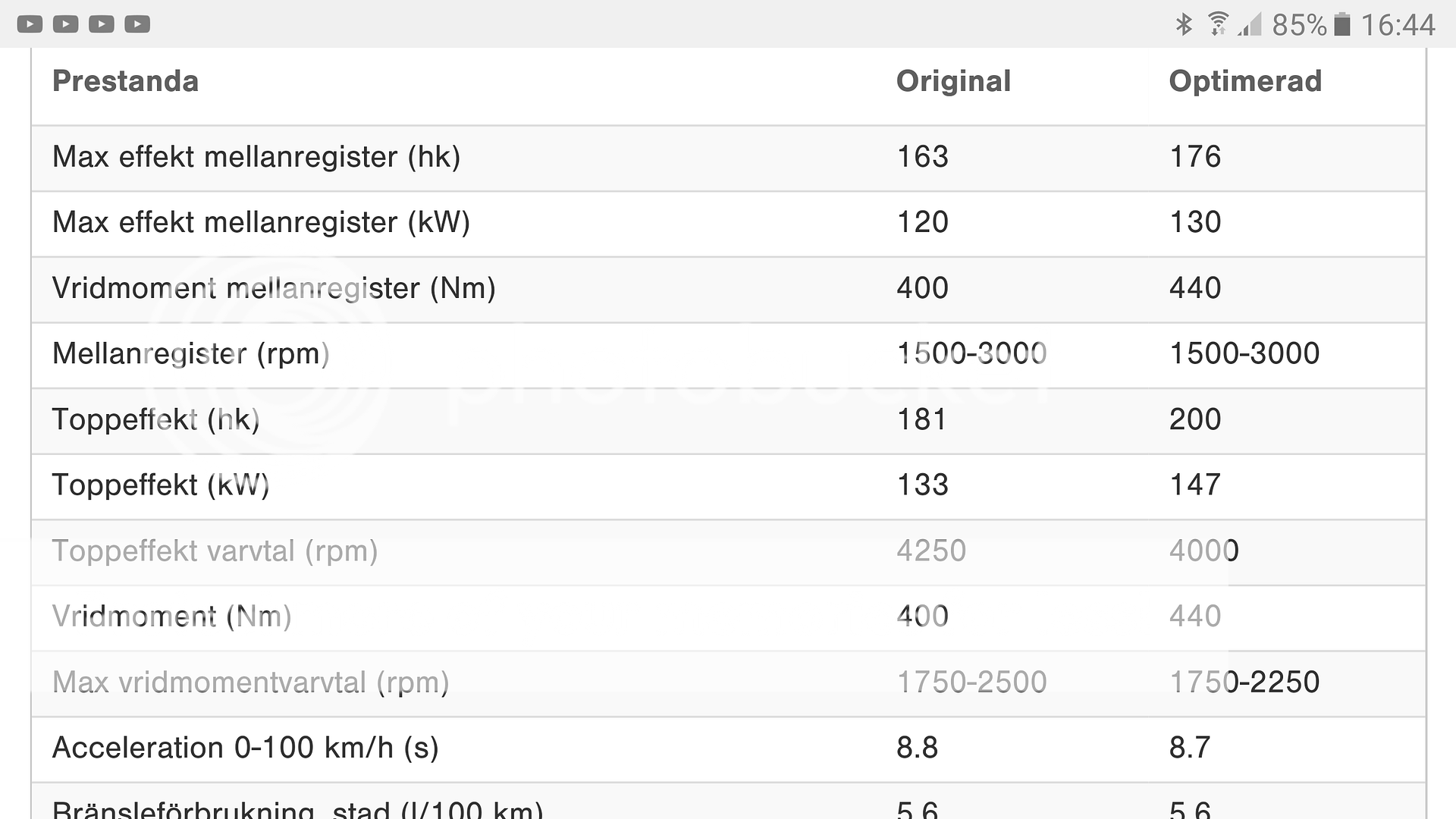This screenshot has width=1456, height=819.
Task: Tap the Bluetooth status icon
Action: point(1183,24)
